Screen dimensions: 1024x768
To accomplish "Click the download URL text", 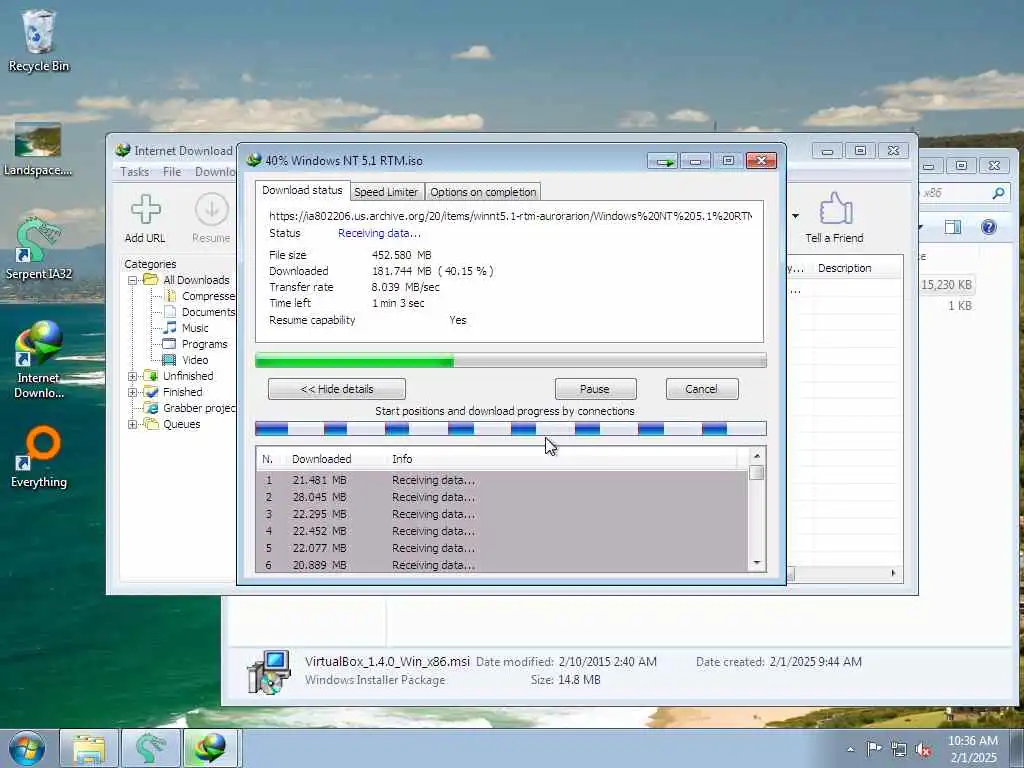I will click(x=510, y=216).
